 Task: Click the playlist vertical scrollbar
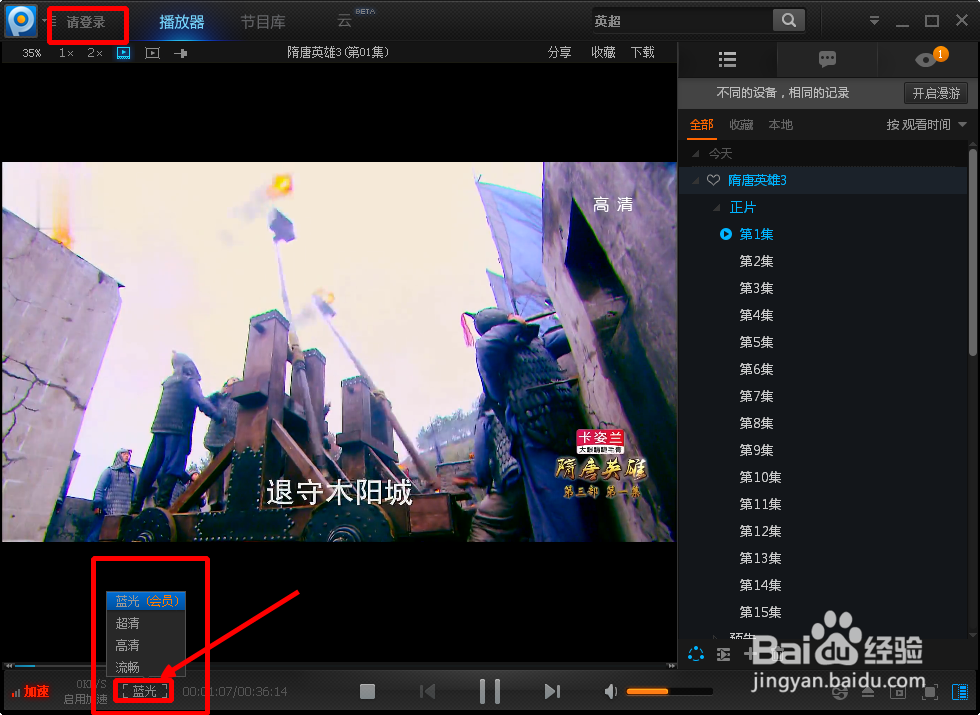tap(973, 253)
